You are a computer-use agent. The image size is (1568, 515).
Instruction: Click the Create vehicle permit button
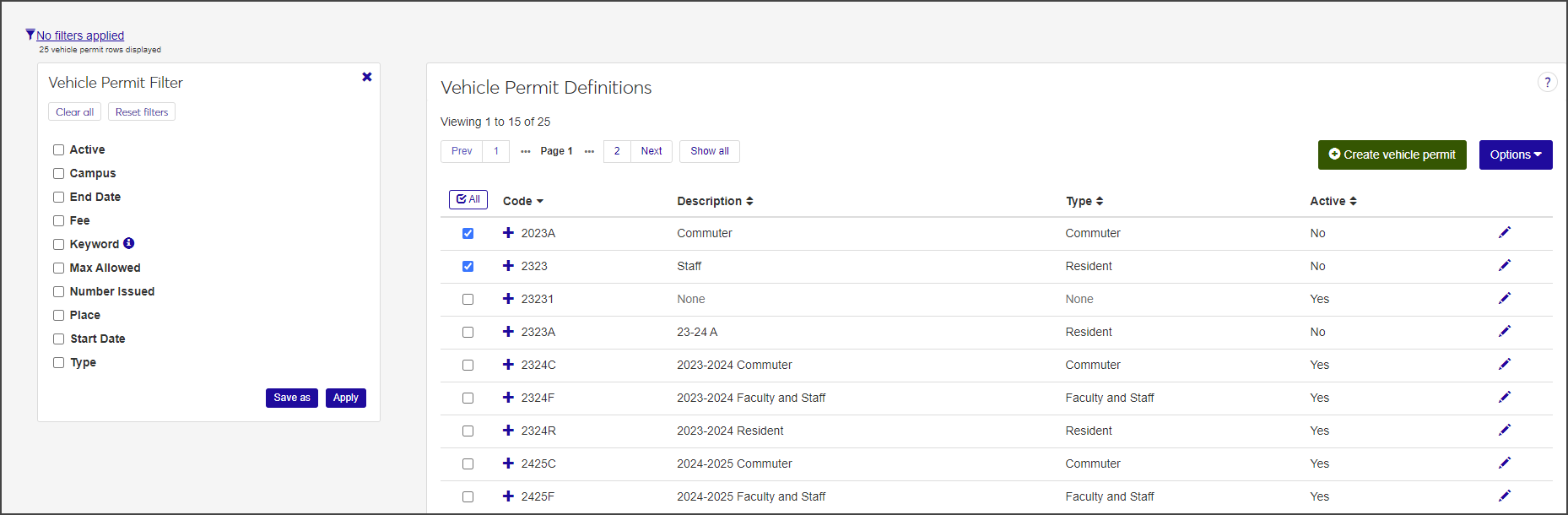pos(1392,154)
